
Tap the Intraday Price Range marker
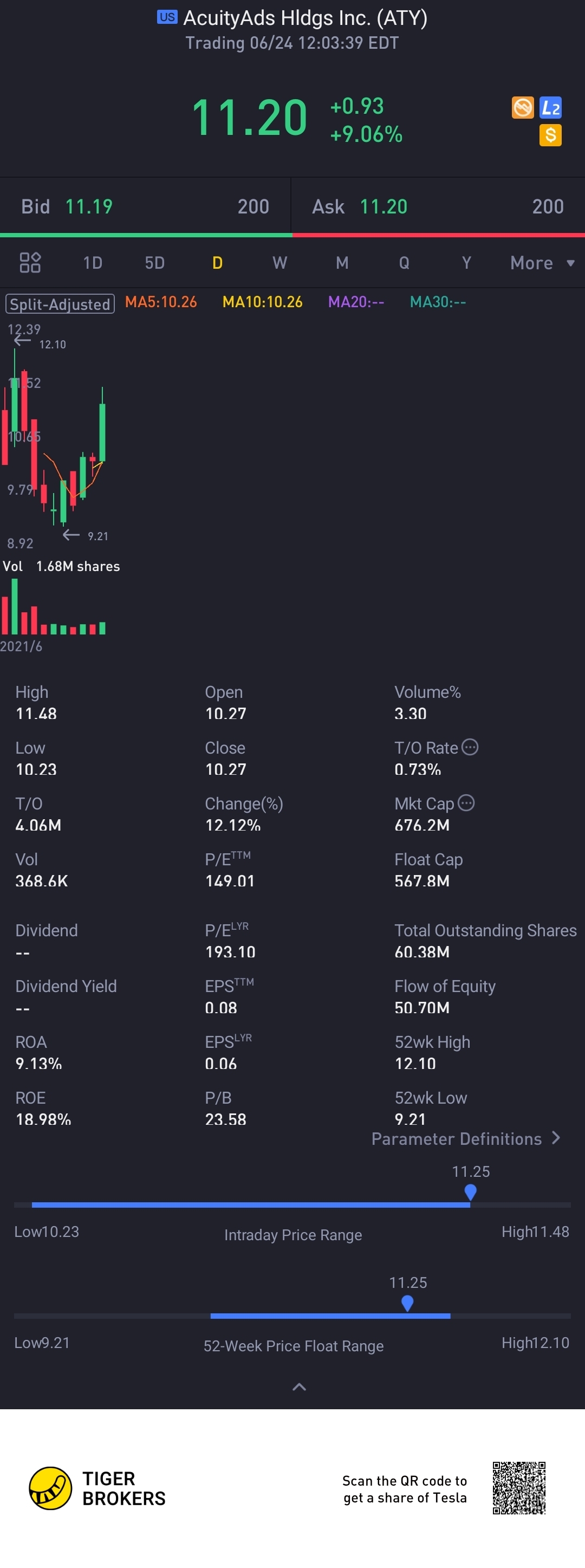click(x=470, y=1192)
